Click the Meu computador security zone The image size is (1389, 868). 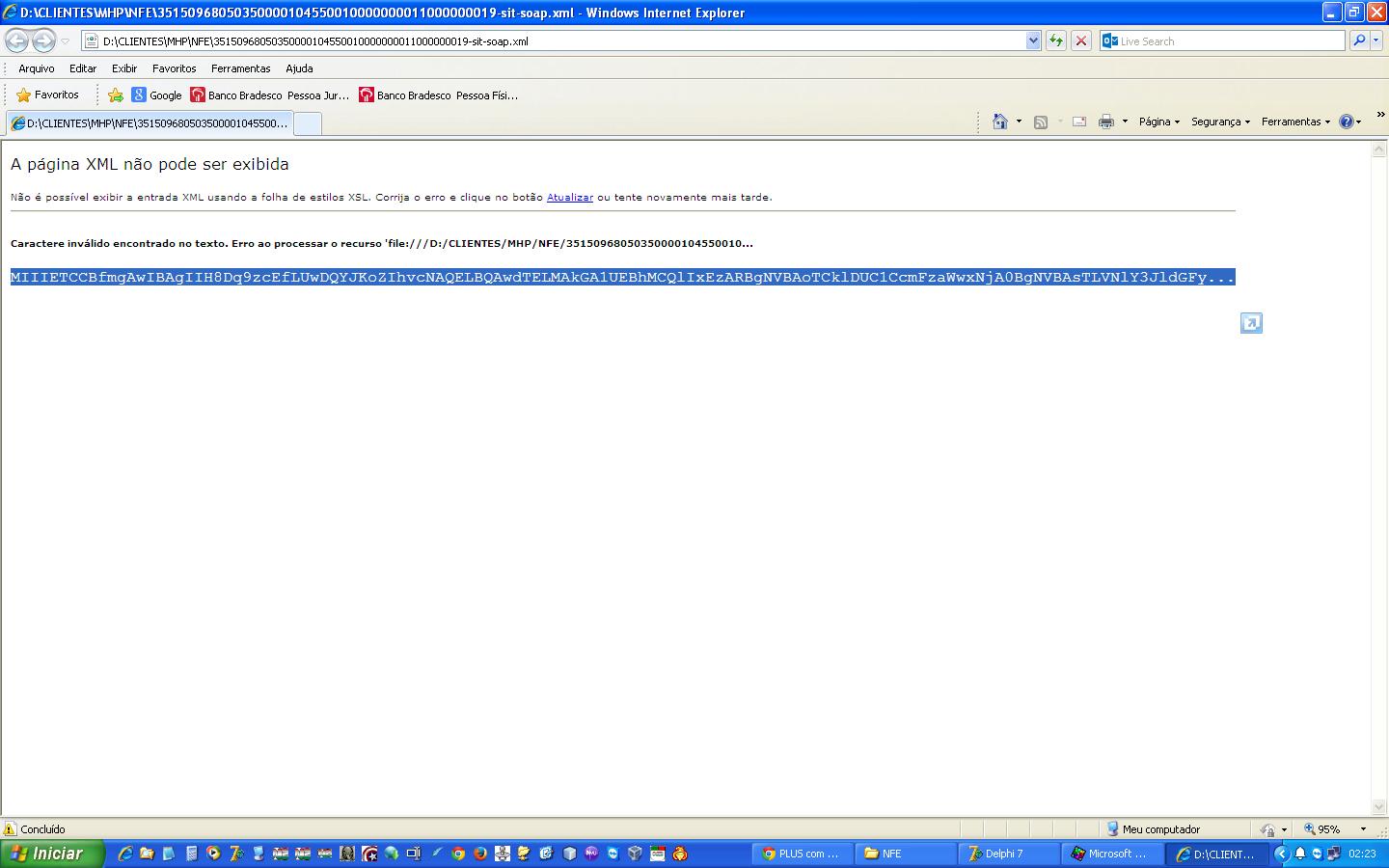coord(1153,829)
